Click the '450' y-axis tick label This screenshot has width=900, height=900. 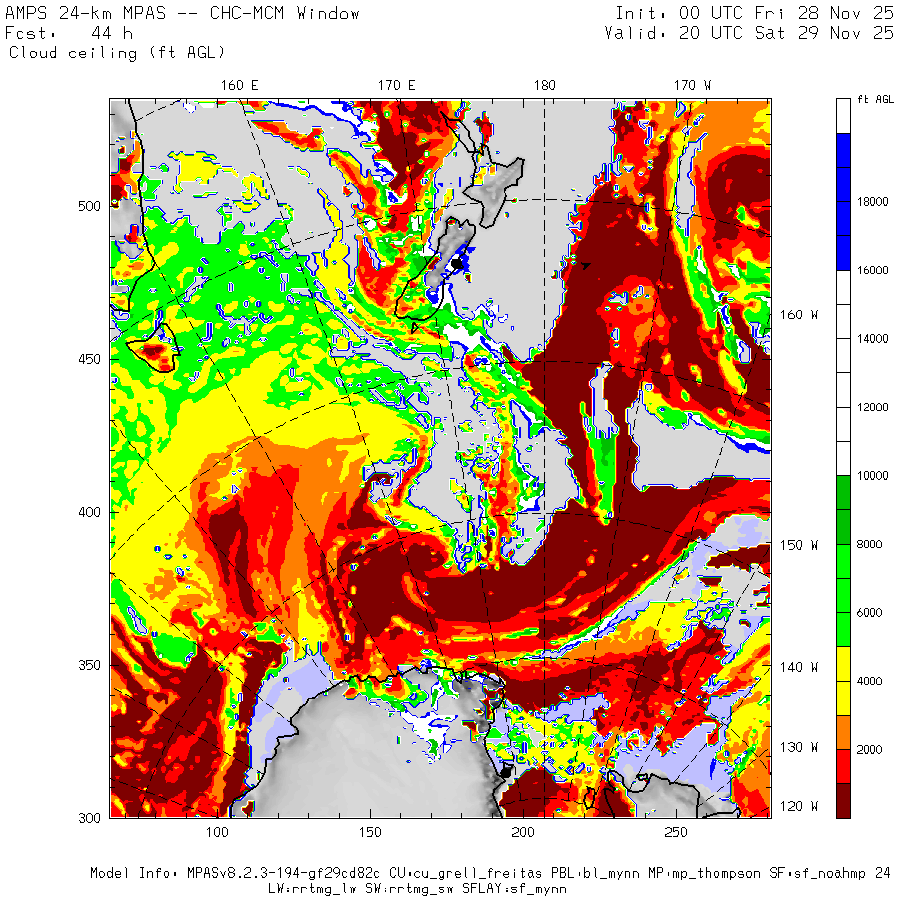89,359
